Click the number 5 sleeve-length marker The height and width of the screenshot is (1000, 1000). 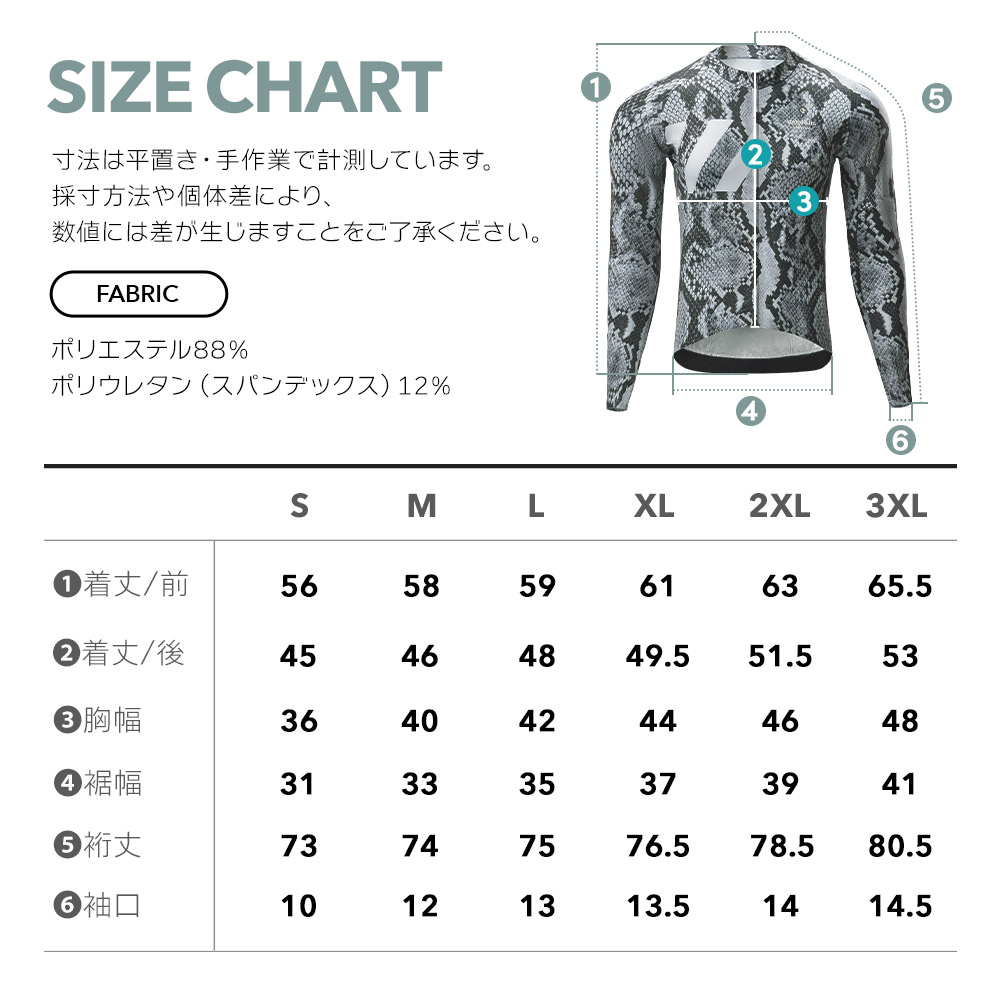tap(936, 99)
